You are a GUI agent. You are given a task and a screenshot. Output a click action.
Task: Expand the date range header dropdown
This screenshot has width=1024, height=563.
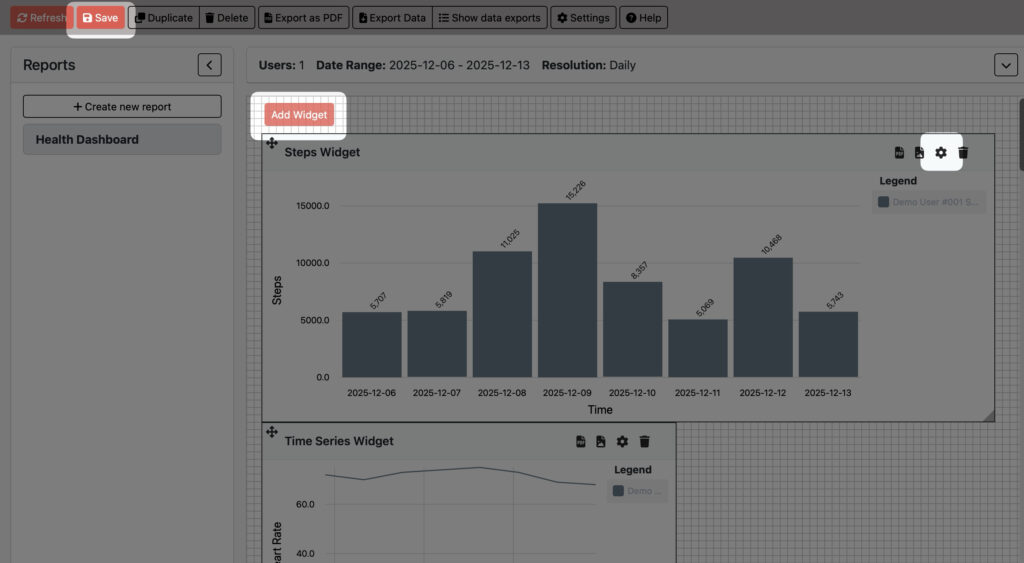pos(1005,65)
